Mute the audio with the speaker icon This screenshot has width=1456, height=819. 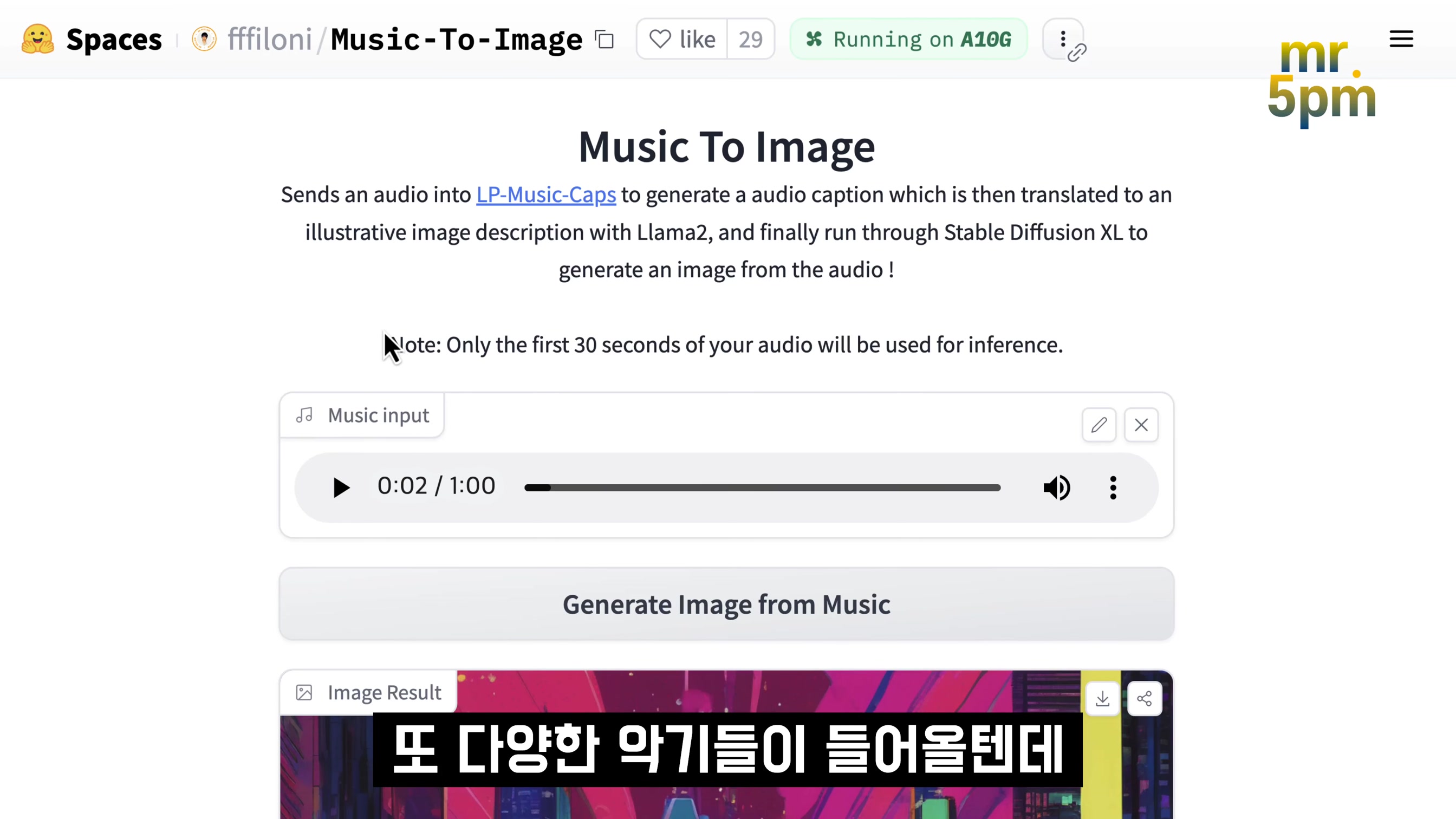[1056, 487]
